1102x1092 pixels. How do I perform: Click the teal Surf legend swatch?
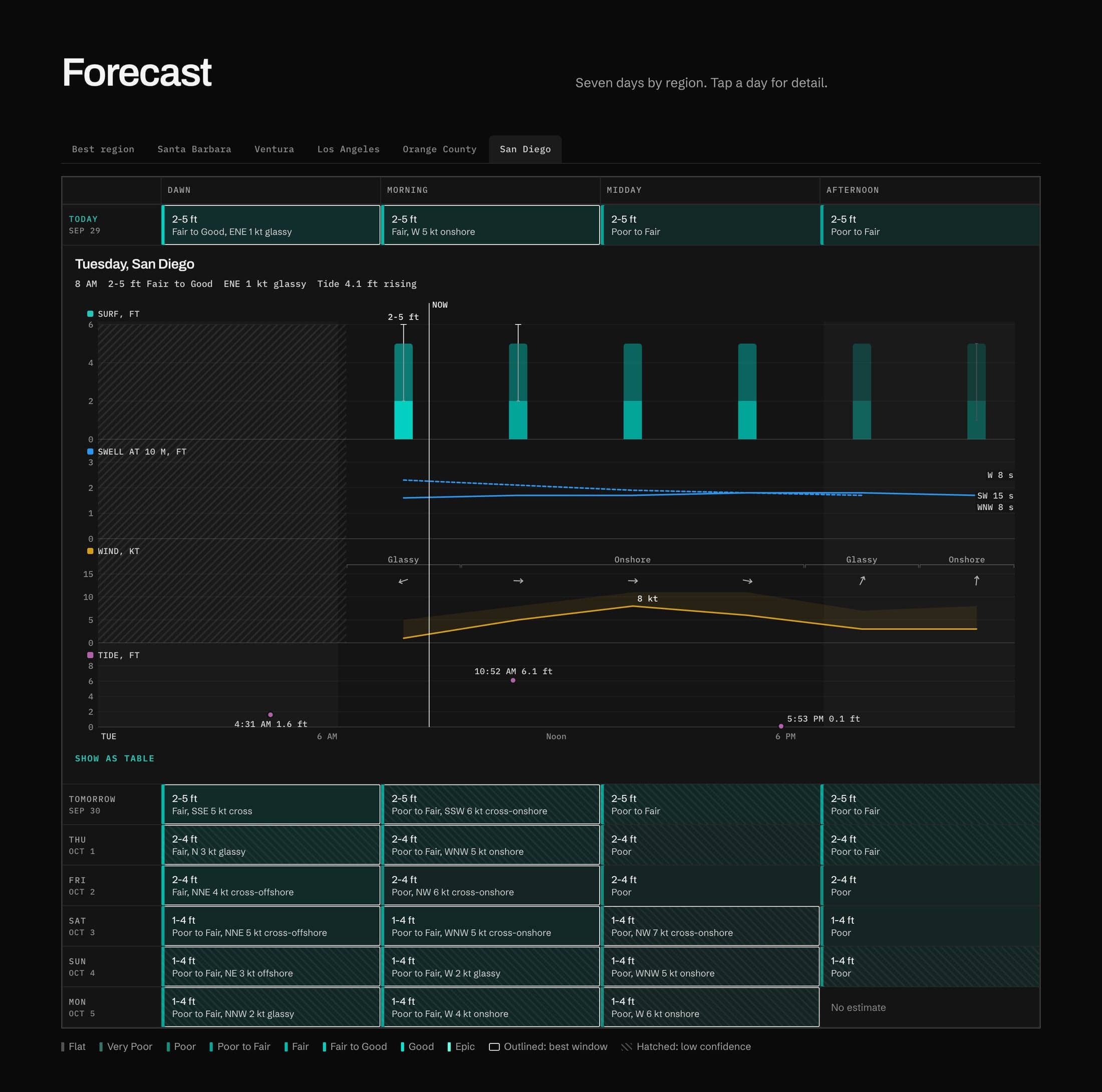[x=90, y=314]
